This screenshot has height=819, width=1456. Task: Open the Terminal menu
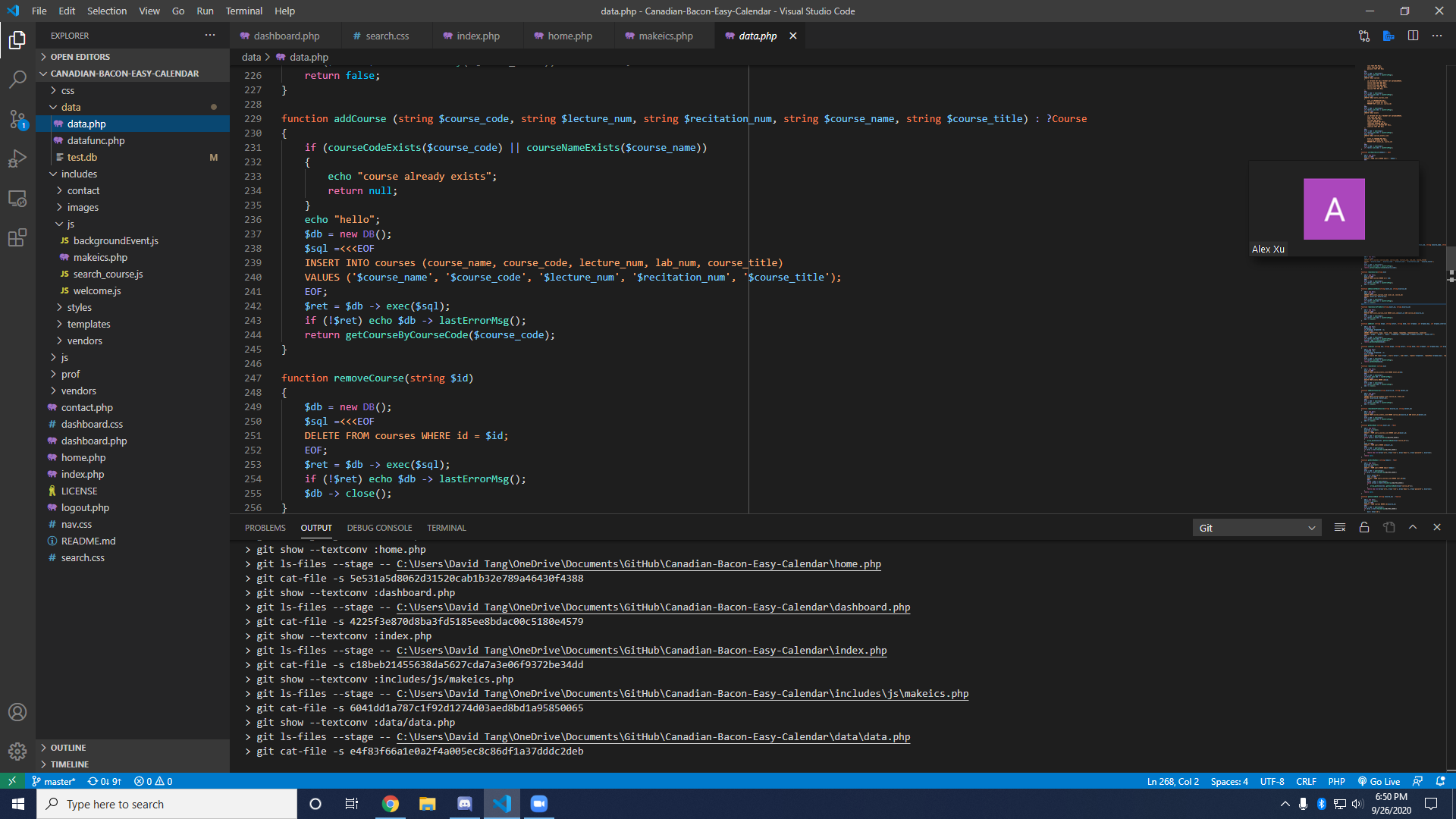(243, 11)
